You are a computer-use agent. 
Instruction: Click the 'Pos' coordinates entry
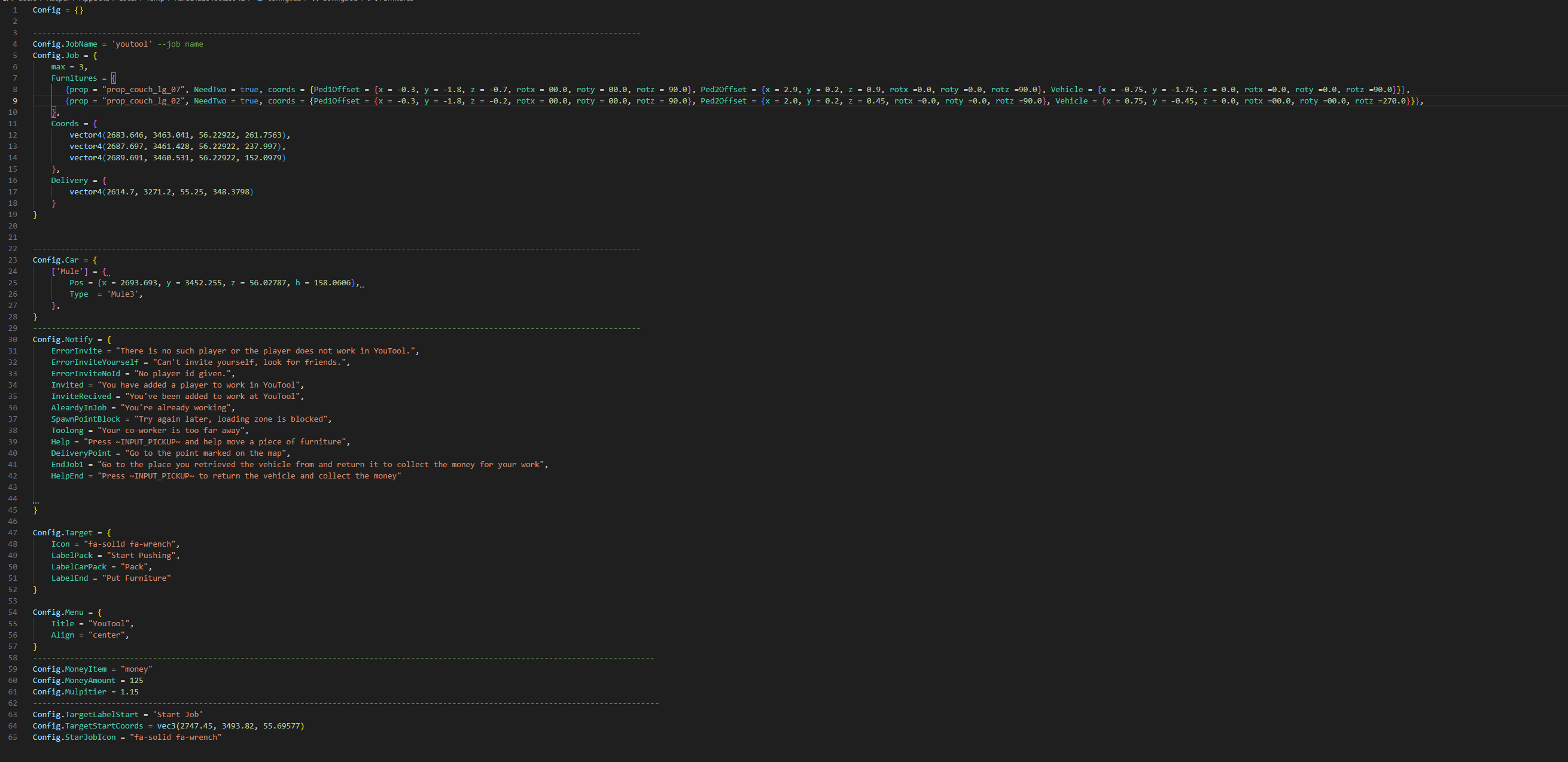(x=213, y=282)
